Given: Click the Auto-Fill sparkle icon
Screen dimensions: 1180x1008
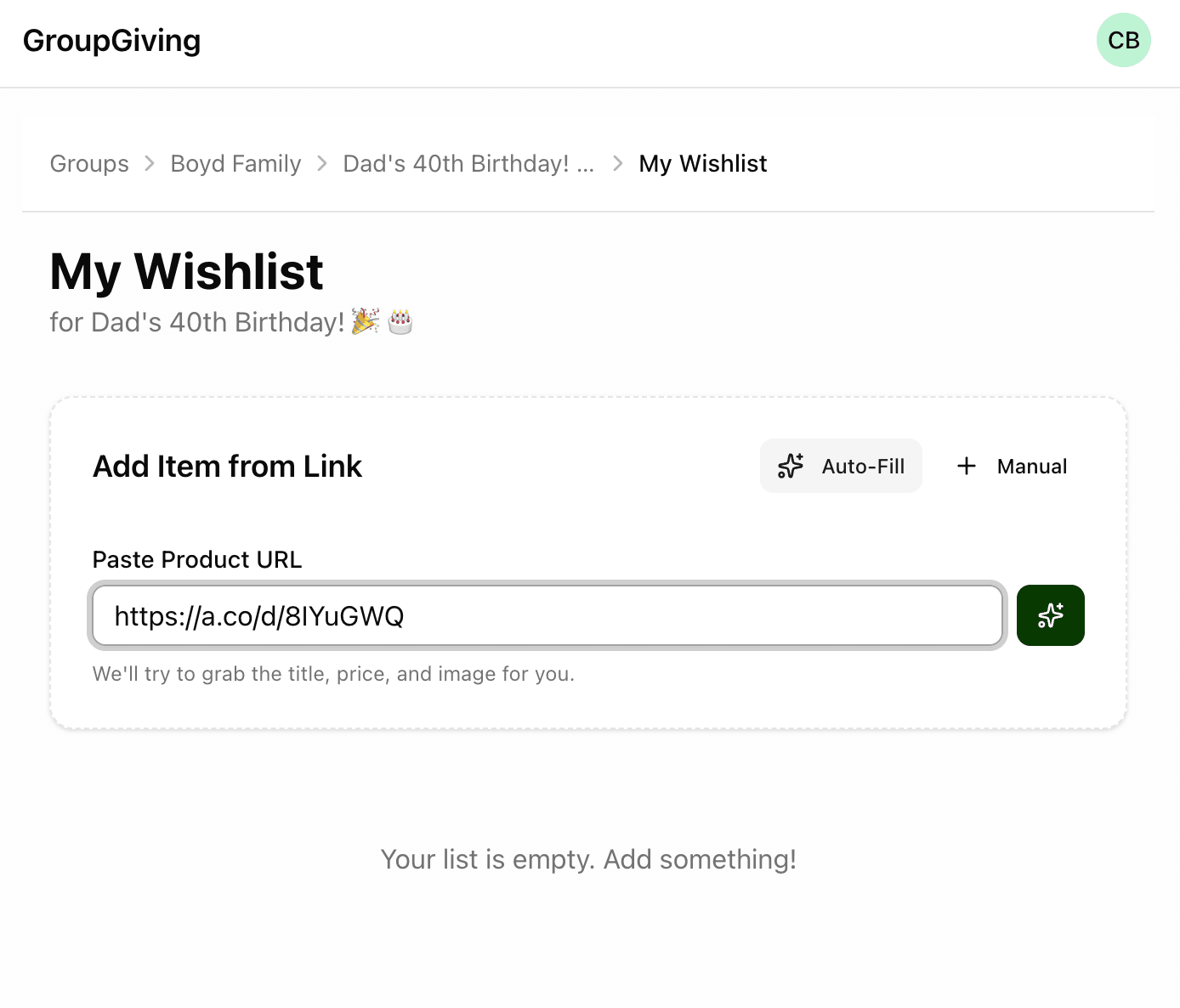Looking at the screenshot, I should pyautogui.click(x=790, y=466).
